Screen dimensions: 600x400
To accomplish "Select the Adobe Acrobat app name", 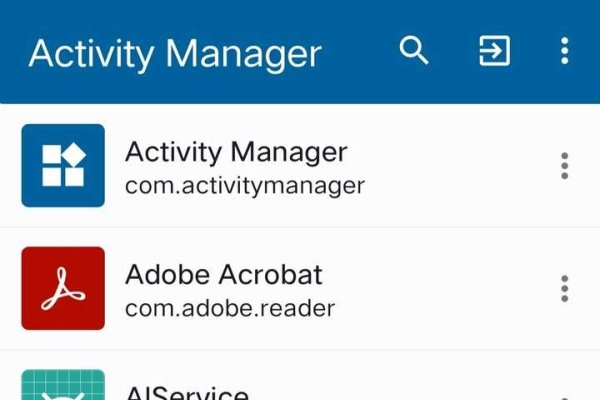I will 224,275.
